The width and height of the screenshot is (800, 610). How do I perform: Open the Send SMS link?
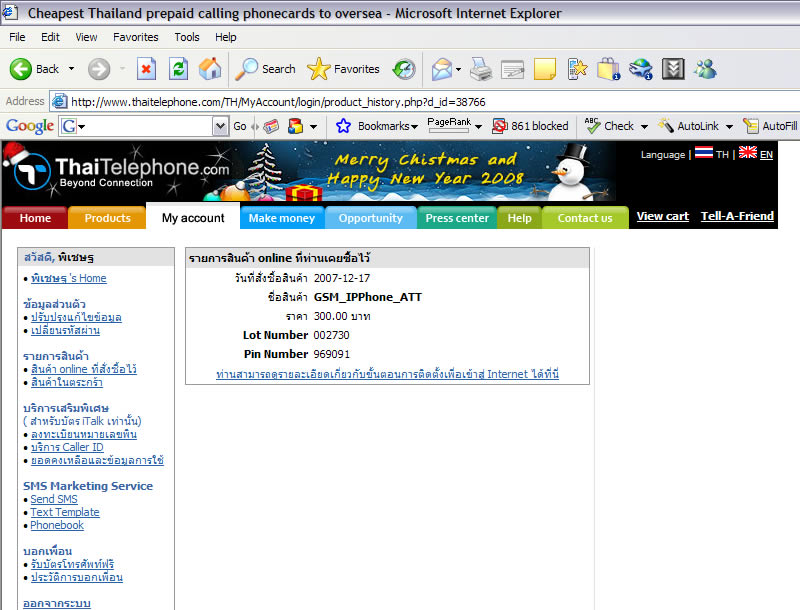(x=53, y=499)
